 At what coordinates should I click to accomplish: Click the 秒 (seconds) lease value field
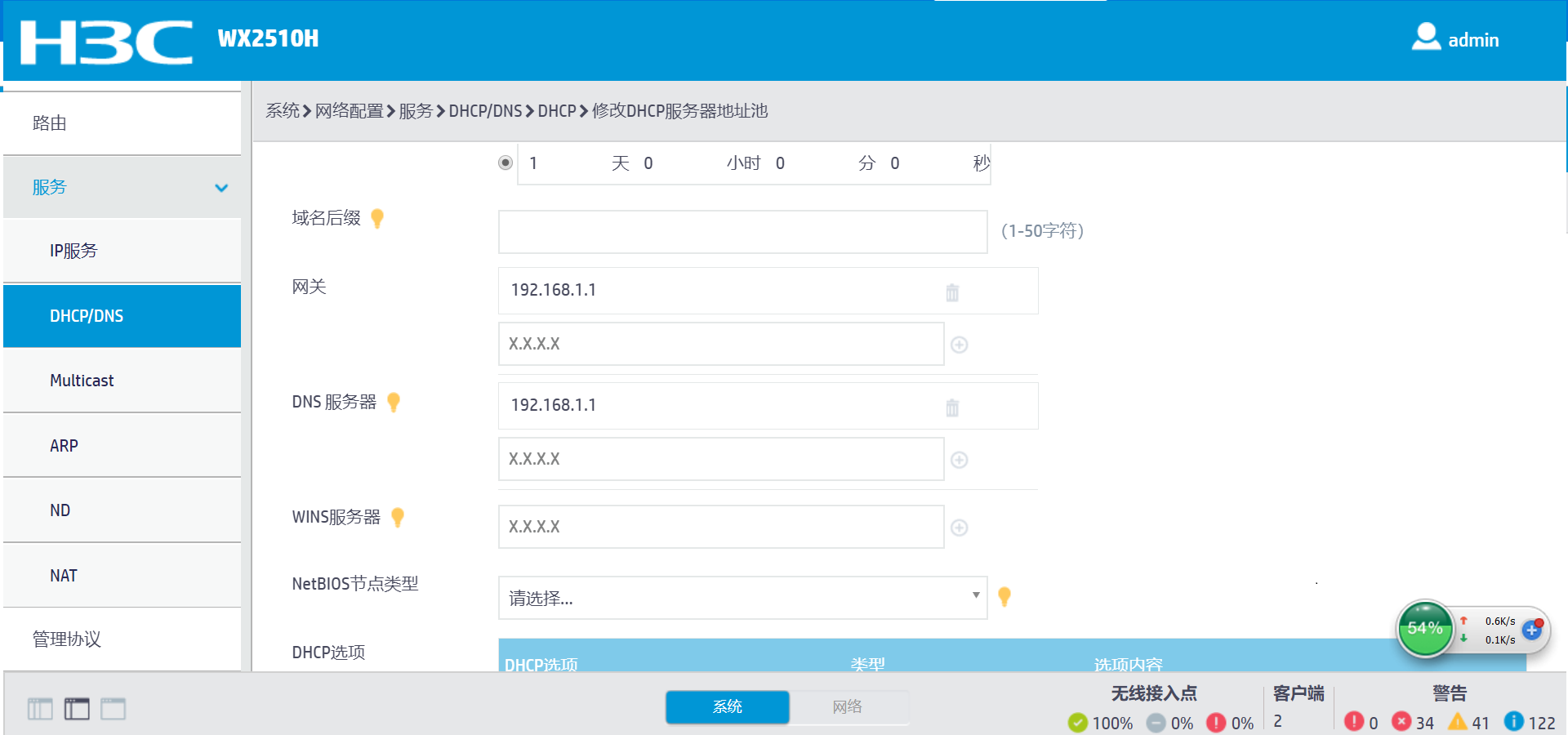pyautogui.click(x=928, y=163)
